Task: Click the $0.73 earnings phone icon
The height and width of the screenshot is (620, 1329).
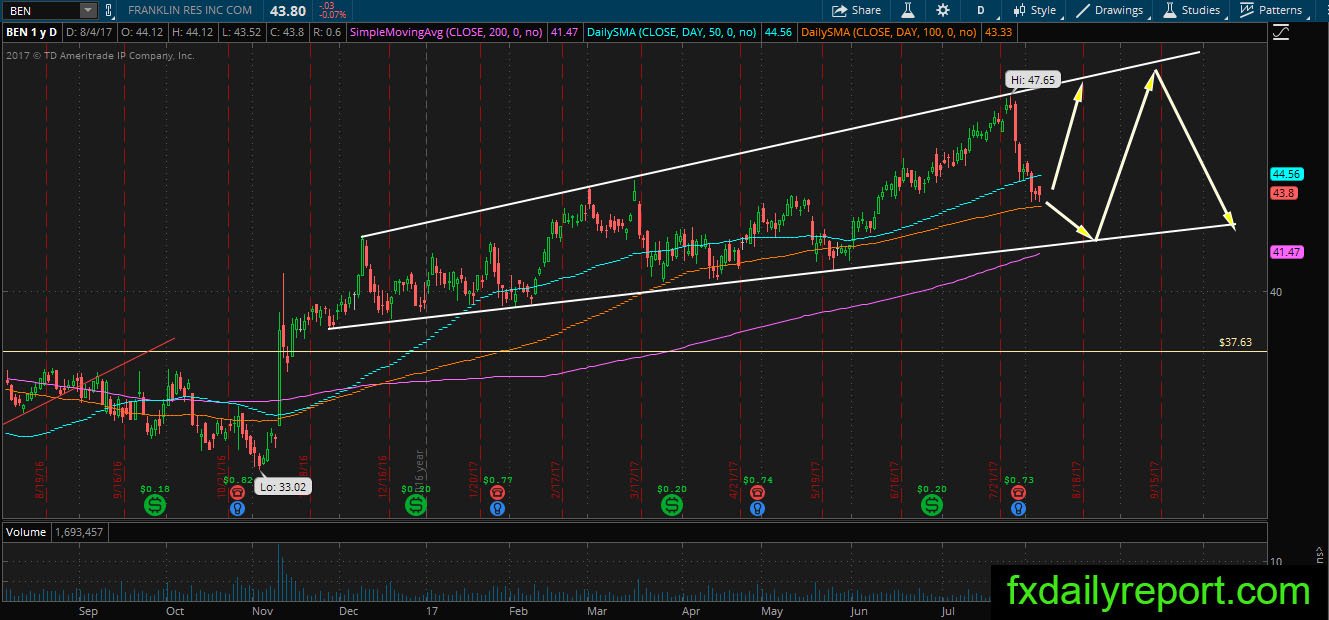Action: (1018, 492)
